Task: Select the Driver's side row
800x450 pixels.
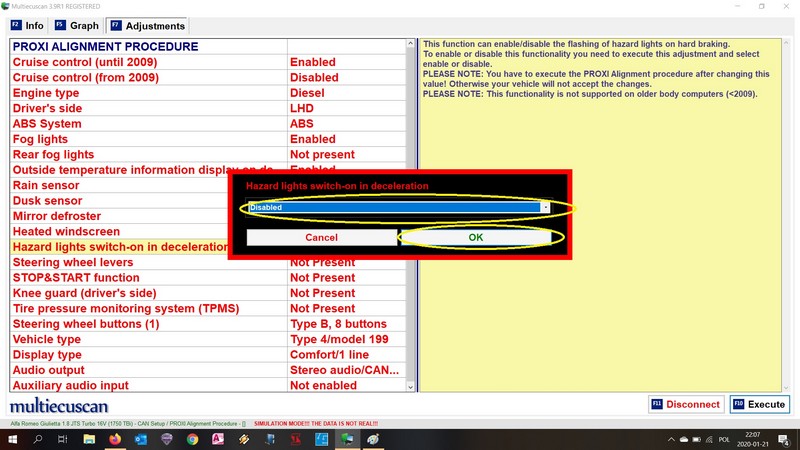Action: [208, 108]
